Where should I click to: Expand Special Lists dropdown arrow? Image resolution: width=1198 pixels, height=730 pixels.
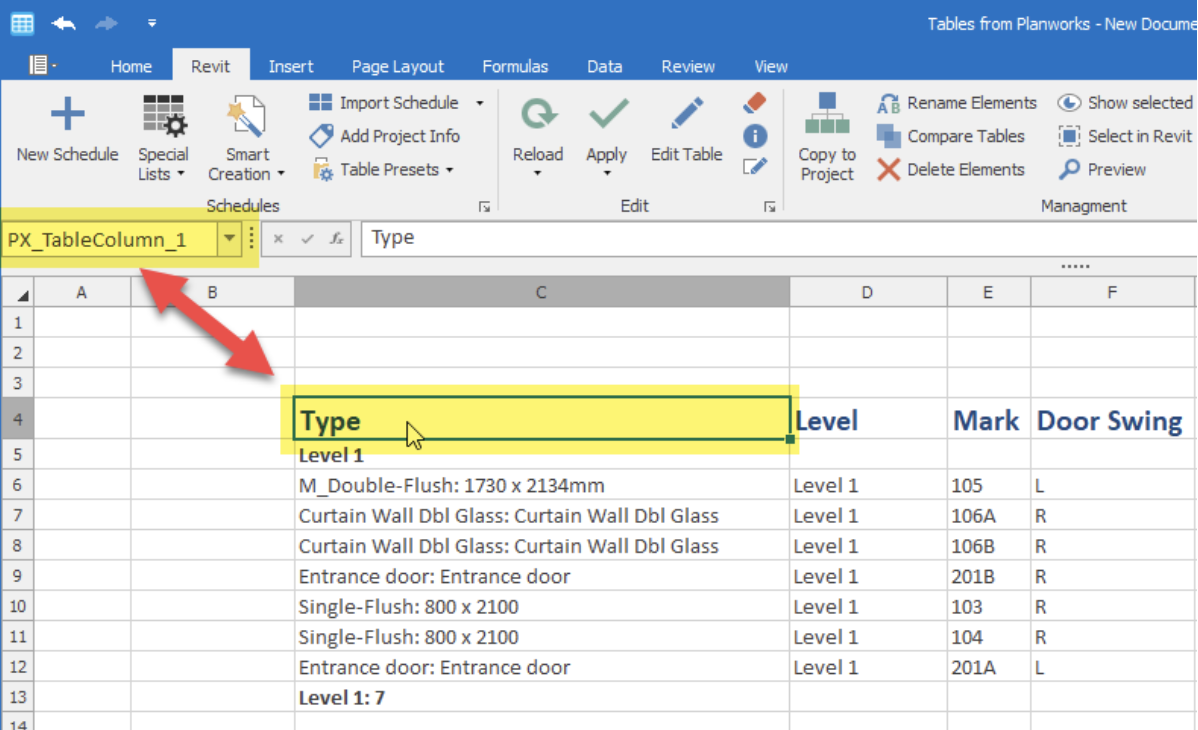click(x=181, y=174)
